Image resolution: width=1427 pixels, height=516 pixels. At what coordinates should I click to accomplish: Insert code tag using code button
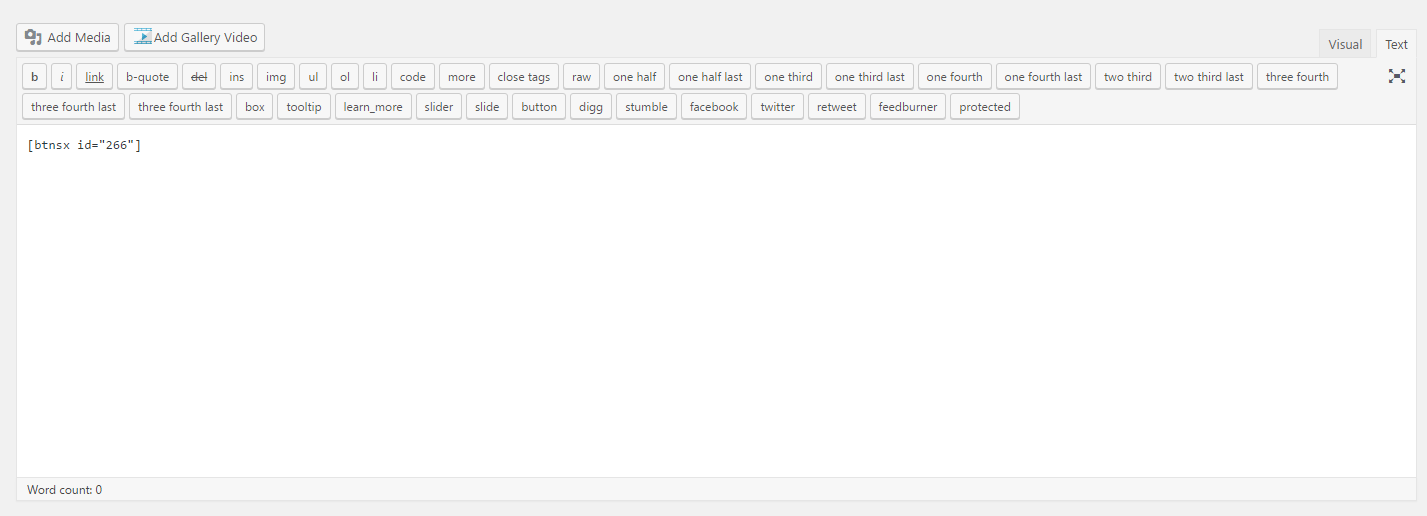(413, 77)
